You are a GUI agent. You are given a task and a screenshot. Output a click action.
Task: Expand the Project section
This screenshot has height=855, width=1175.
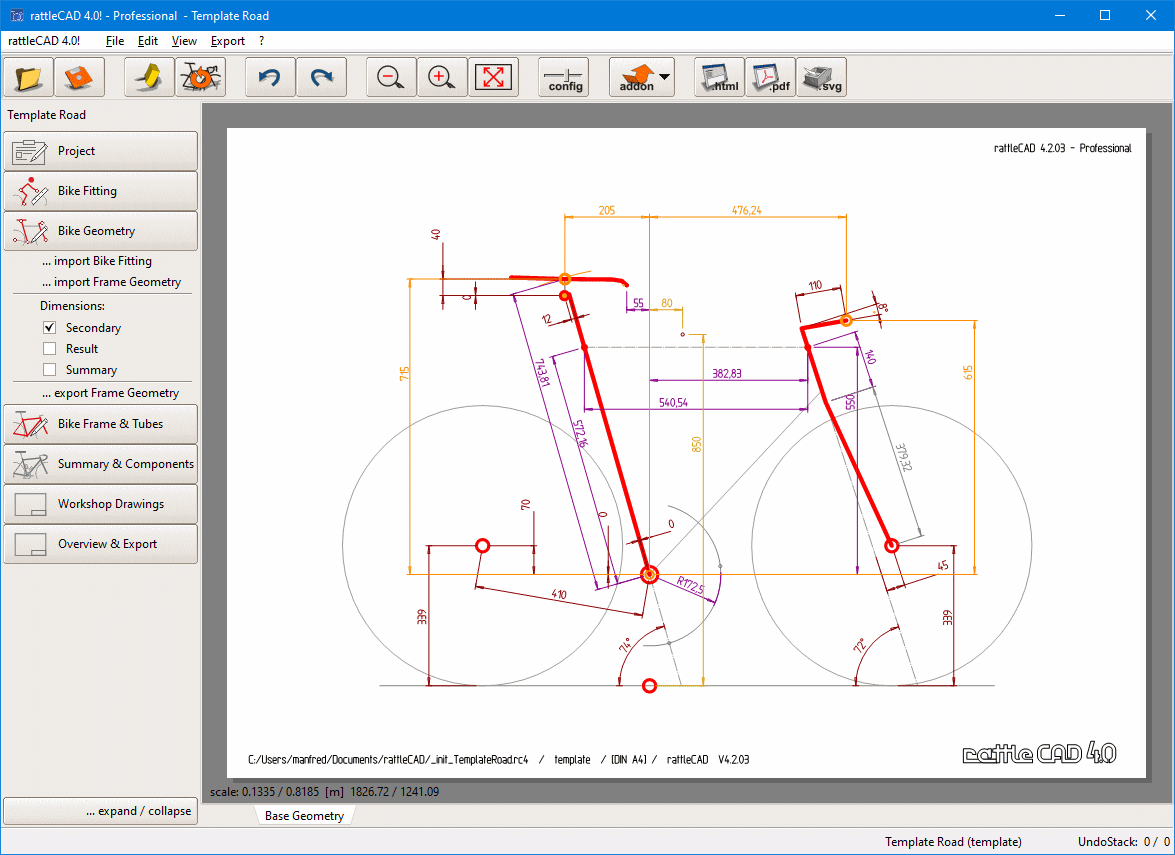click(x=100, y=151)
